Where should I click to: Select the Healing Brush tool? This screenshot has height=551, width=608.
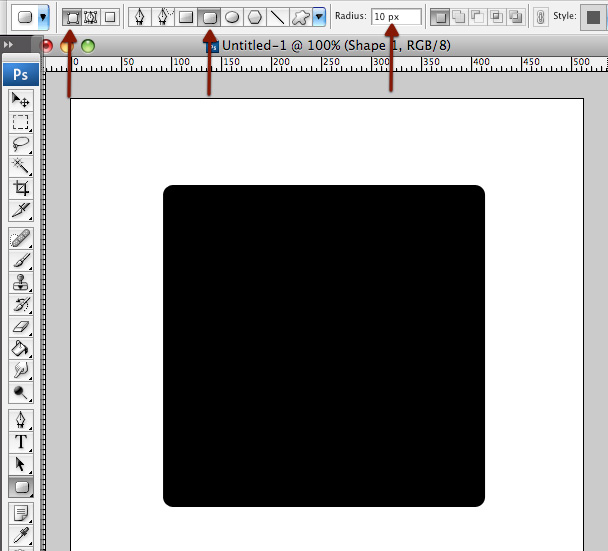coord(21,238)
